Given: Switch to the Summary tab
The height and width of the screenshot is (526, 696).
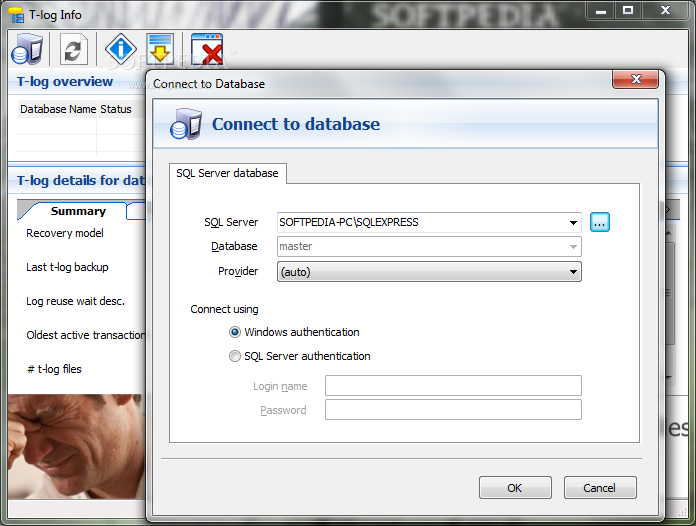Looking at the screenshot, I should pyautogui.click(x=78, y=211).
